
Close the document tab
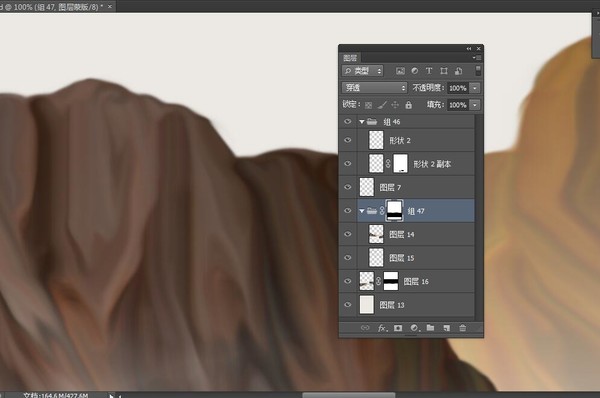pyautogui.click(x=110, y=7)
